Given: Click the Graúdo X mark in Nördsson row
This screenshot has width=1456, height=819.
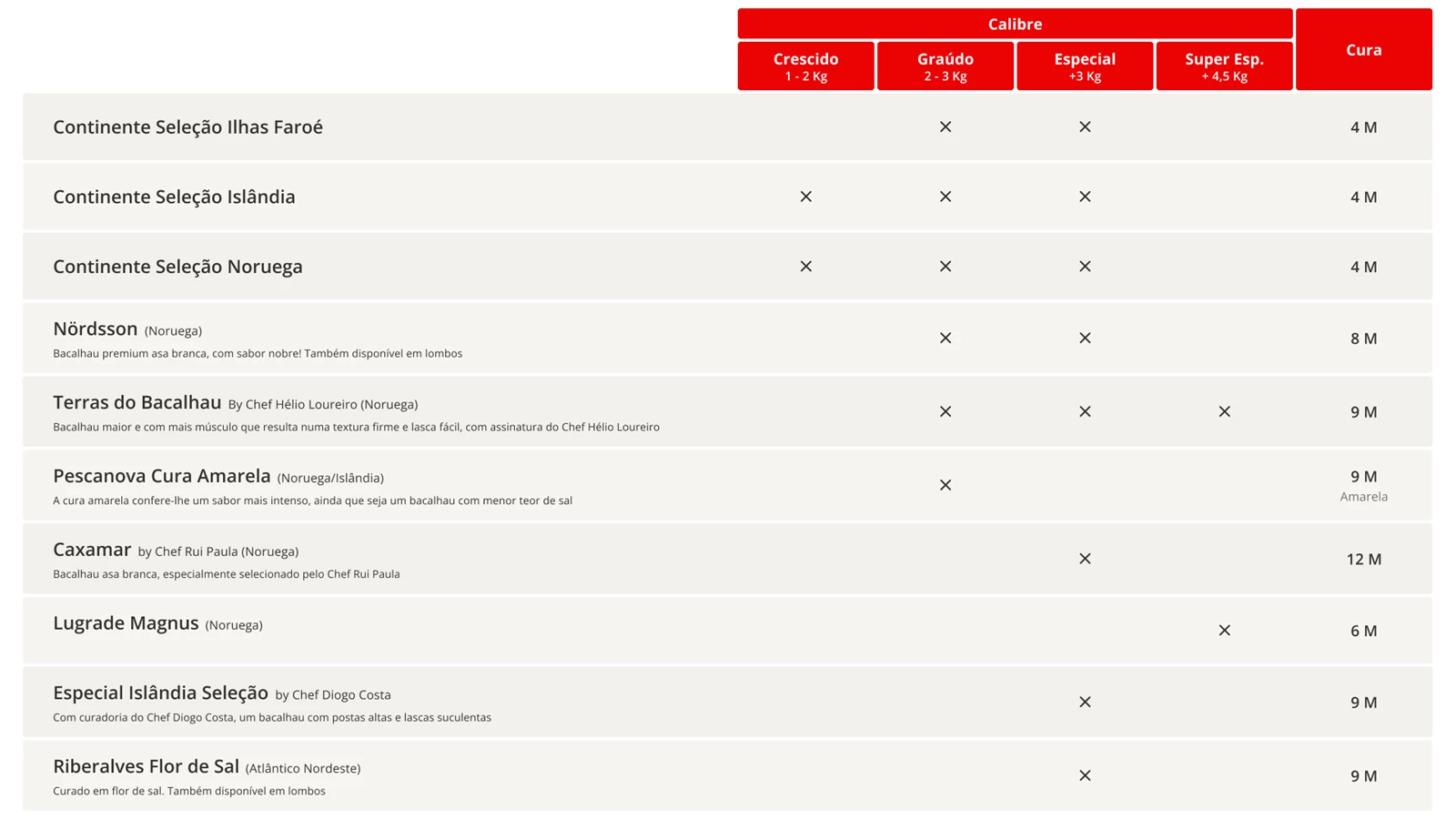Looking at the screenshot, I should [x=945, y=339].
